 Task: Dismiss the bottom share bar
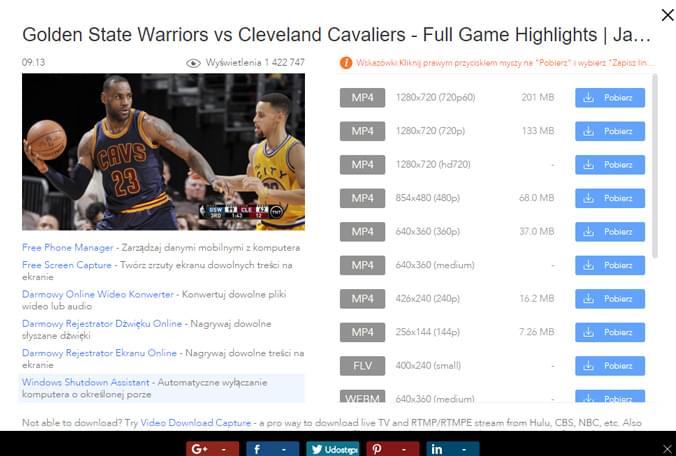tap(667, 449)
